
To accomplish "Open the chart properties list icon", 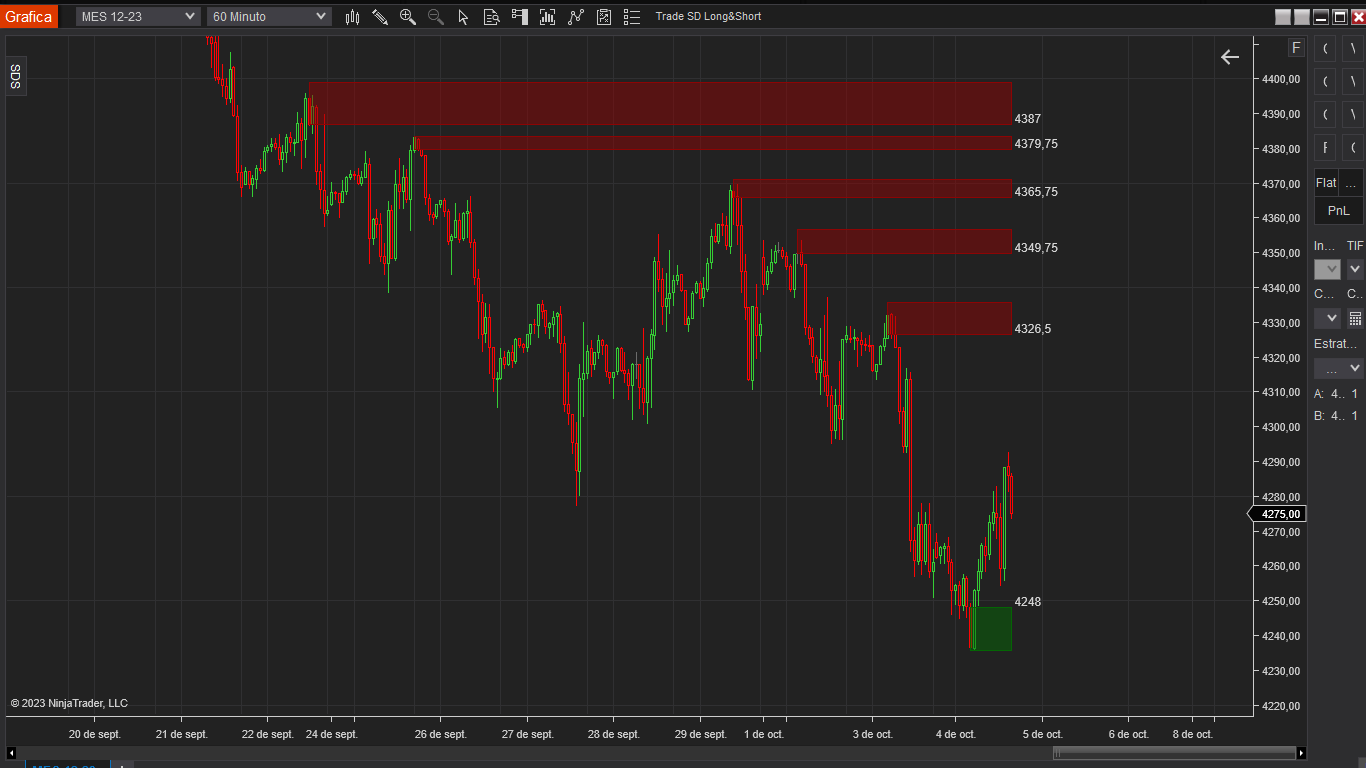I will point(631,16).
